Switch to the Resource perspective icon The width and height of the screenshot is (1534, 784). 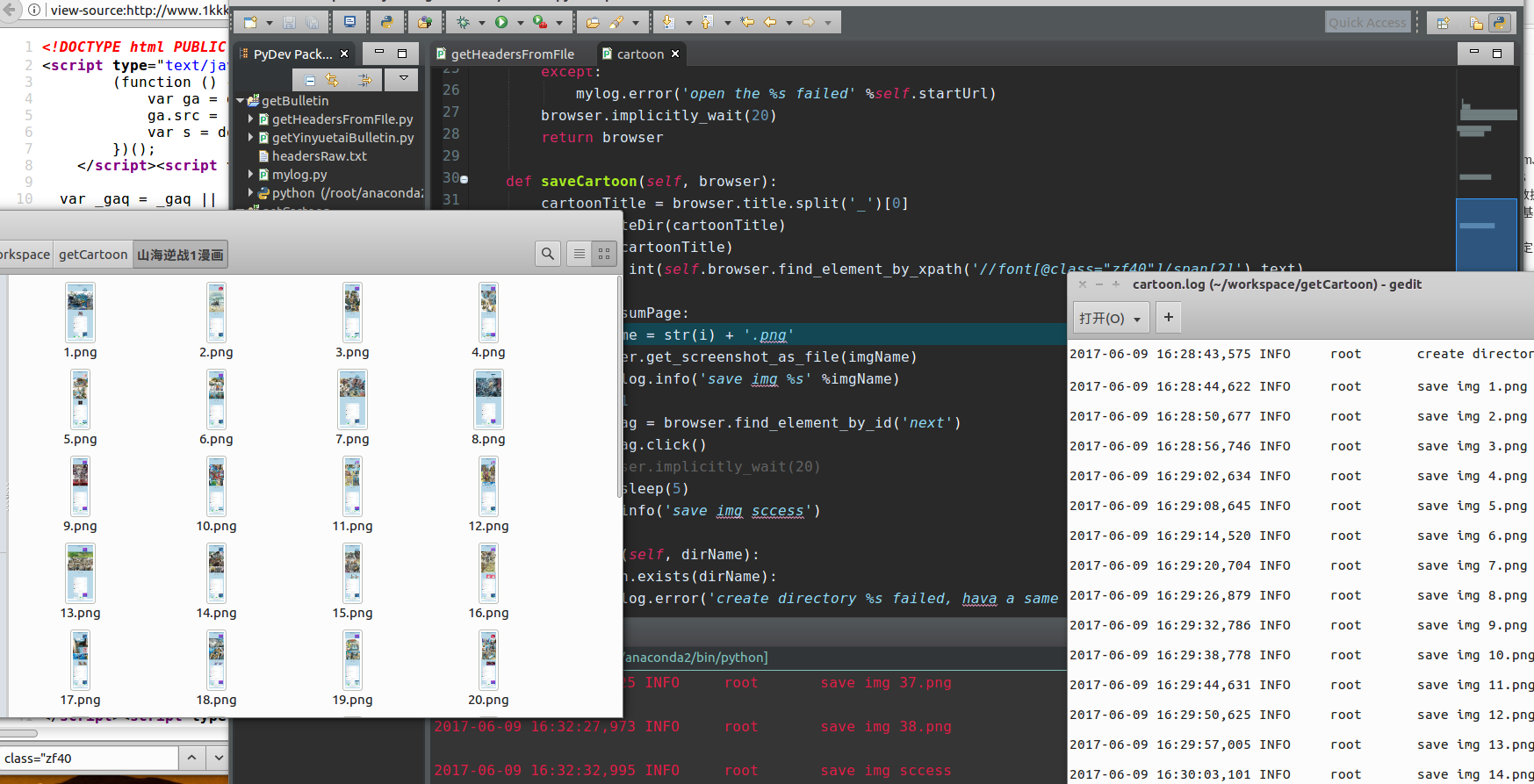pyautogui.click(x=1476, y=23)
